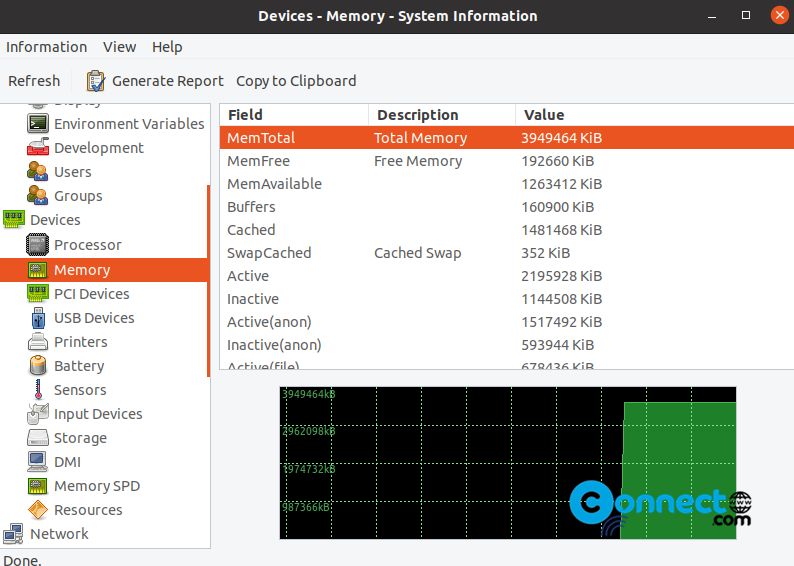The image size is (794, 566).
Task: Click the 1263412 KiB value cell
Action: (x=562, y=184)
